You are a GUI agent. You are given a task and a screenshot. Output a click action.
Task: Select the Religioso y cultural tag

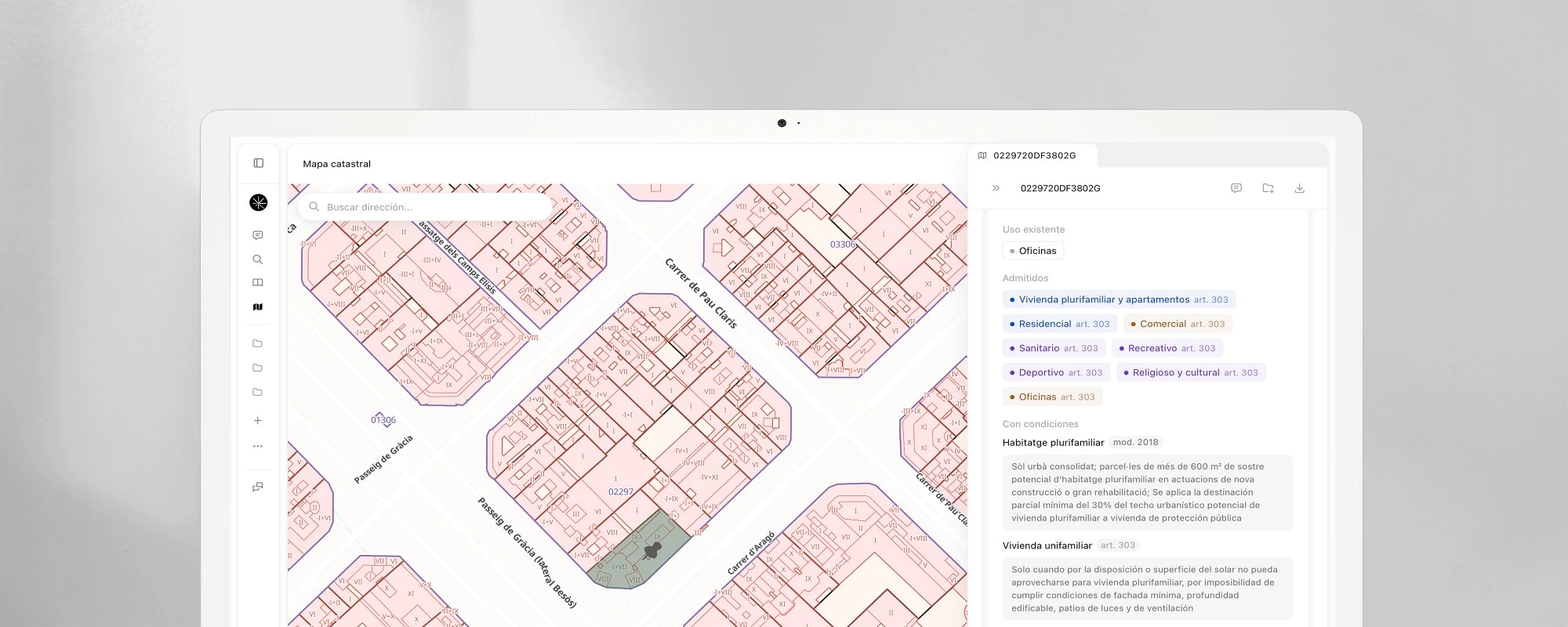(1191, 372)
